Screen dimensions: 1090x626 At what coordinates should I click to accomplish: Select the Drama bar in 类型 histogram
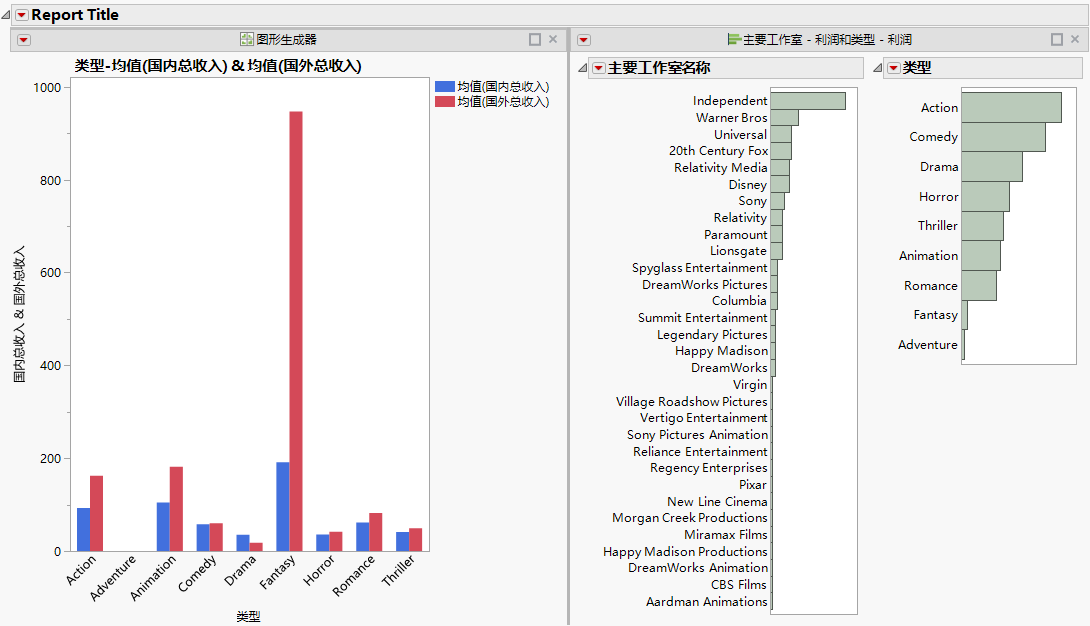[x=992, y=167]
